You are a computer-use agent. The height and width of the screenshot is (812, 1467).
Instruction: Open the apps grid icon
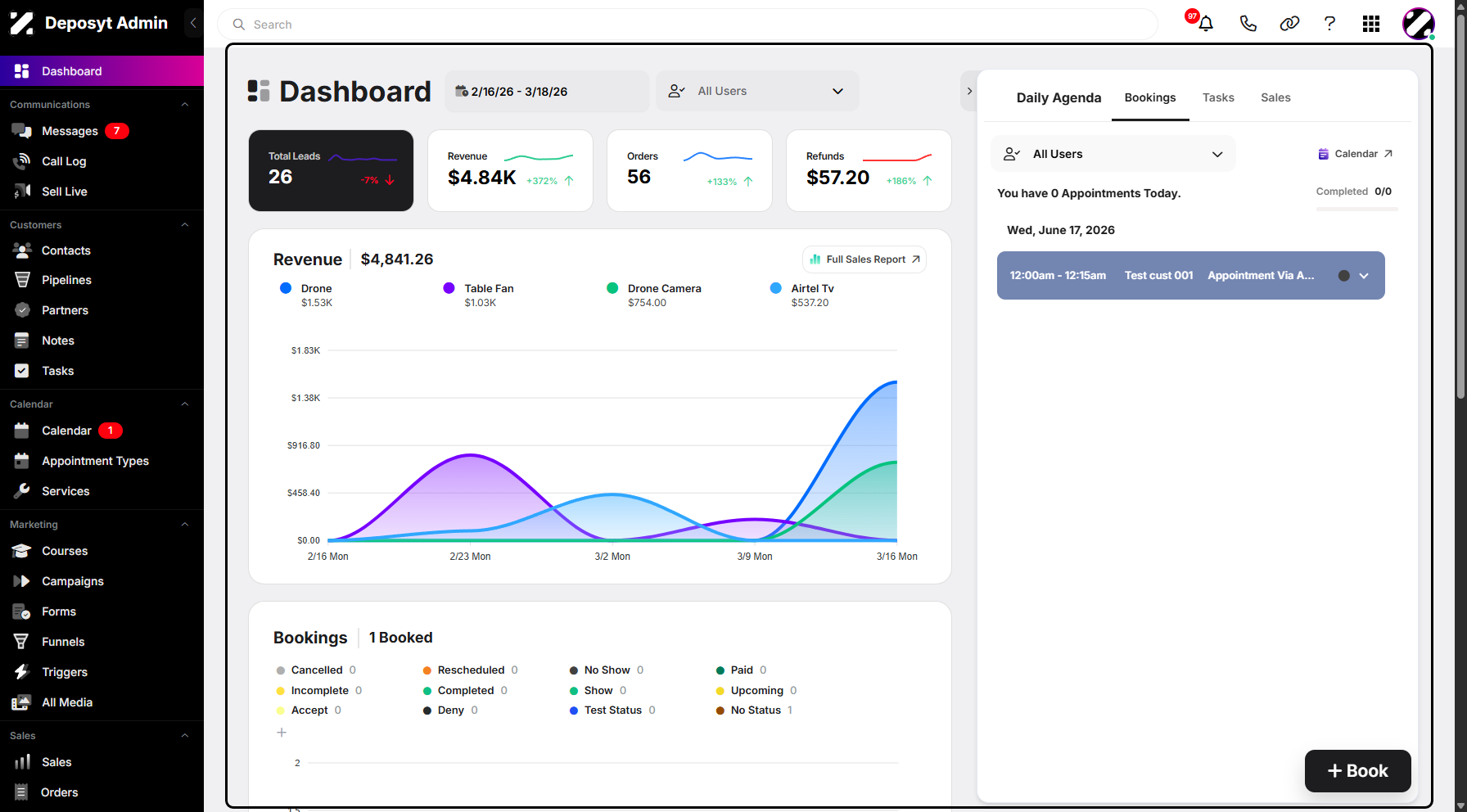click(x=1371, y=24)
